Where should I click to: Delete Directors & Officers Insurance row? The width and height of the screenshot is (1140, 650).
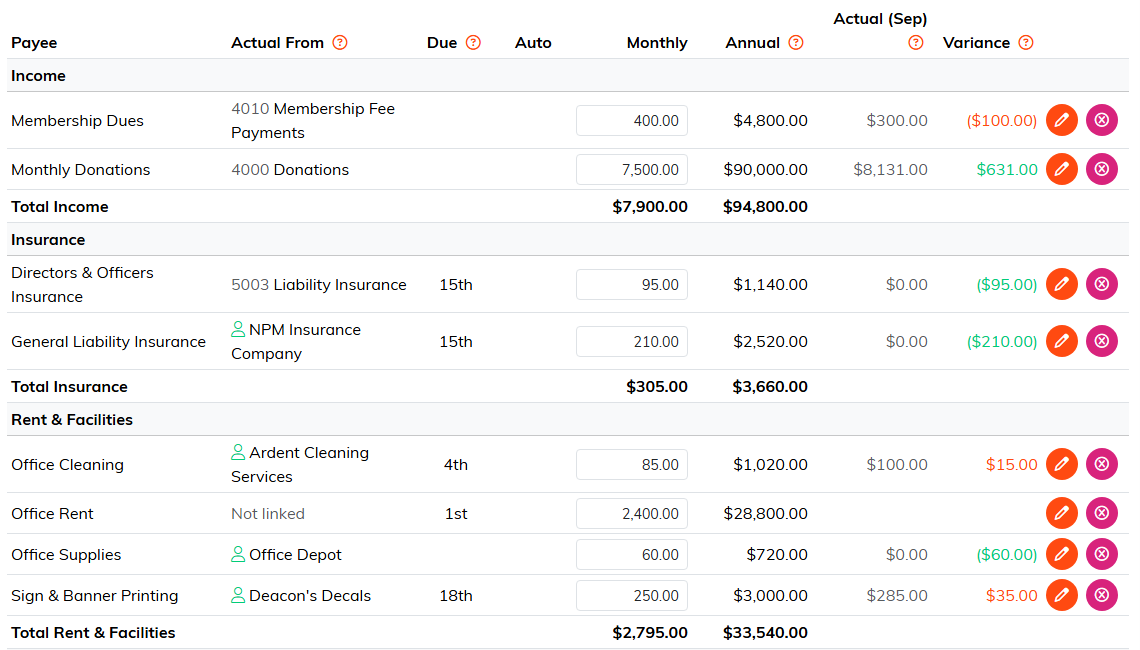[x=1101, y=284]
